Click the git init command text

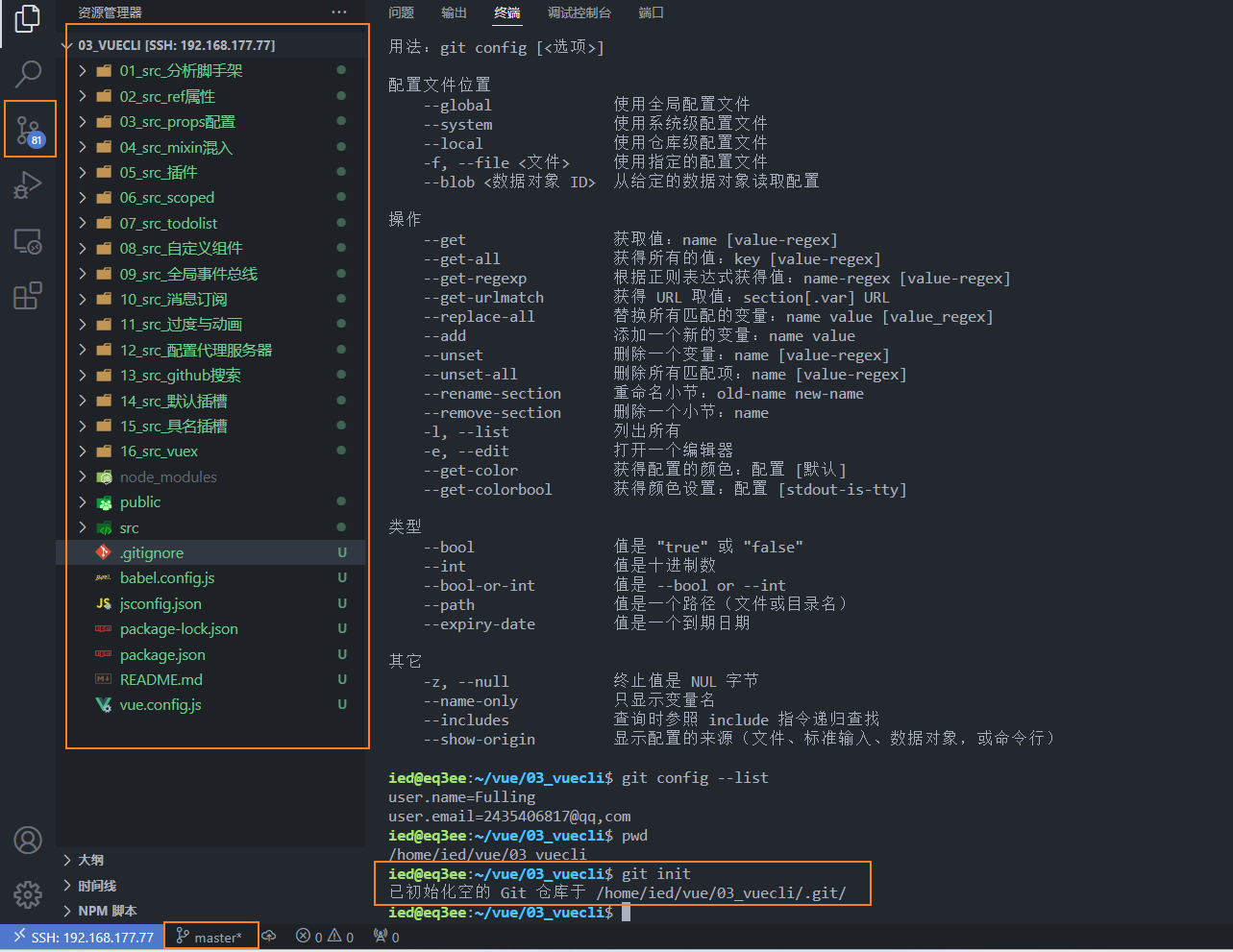[x=656, y=873]
